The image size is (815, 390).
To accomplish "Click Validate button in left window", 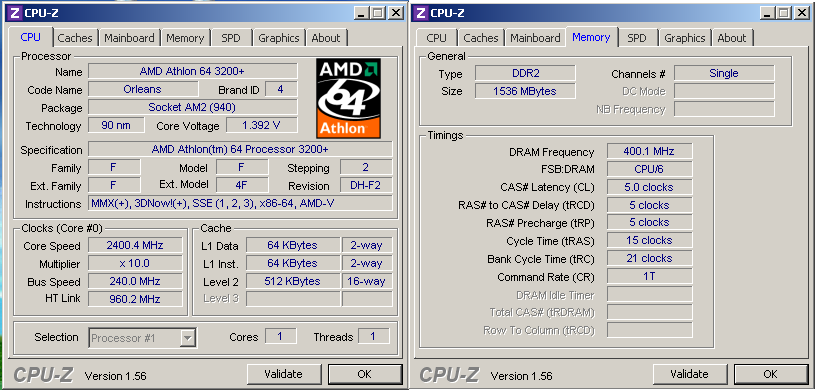I will 283,374.
